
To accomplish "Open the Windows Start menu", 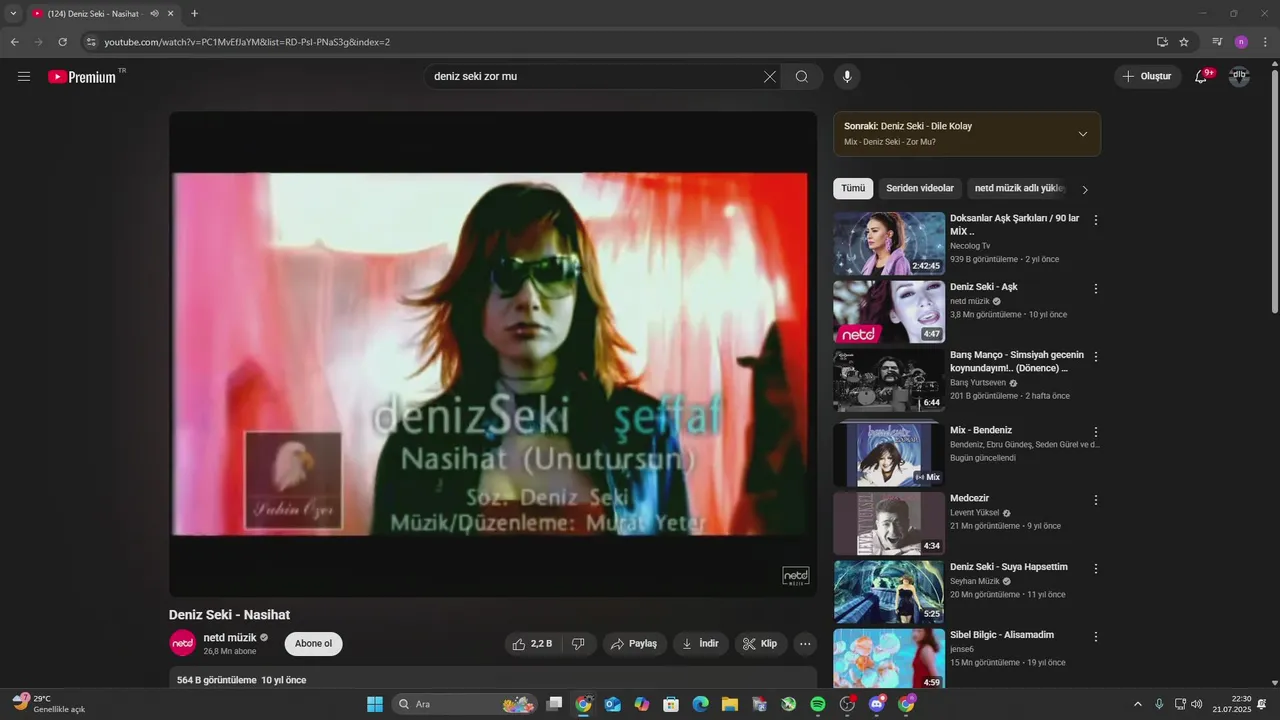I will click(x=375, y=704).
